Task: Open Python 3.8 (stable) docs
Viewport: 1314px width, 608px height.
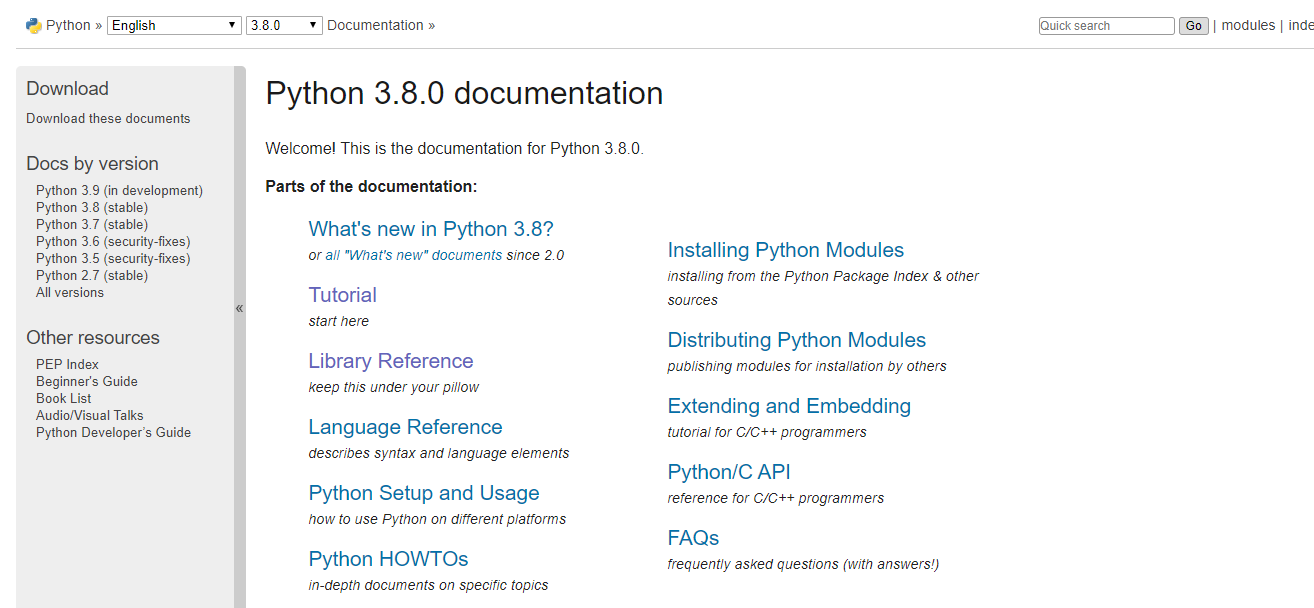Action: click(x=92, y=207)
